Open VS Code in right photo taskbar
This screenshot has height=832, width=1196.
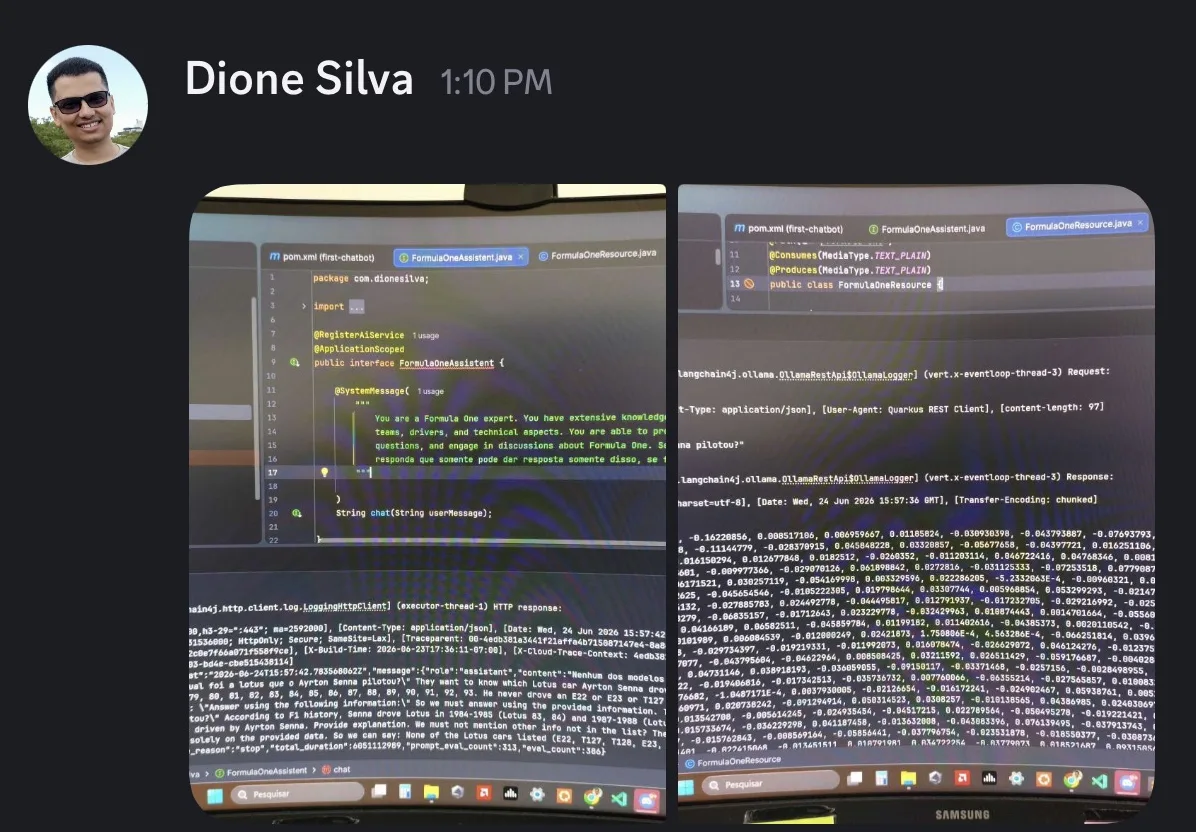(x=1099, y=781)
